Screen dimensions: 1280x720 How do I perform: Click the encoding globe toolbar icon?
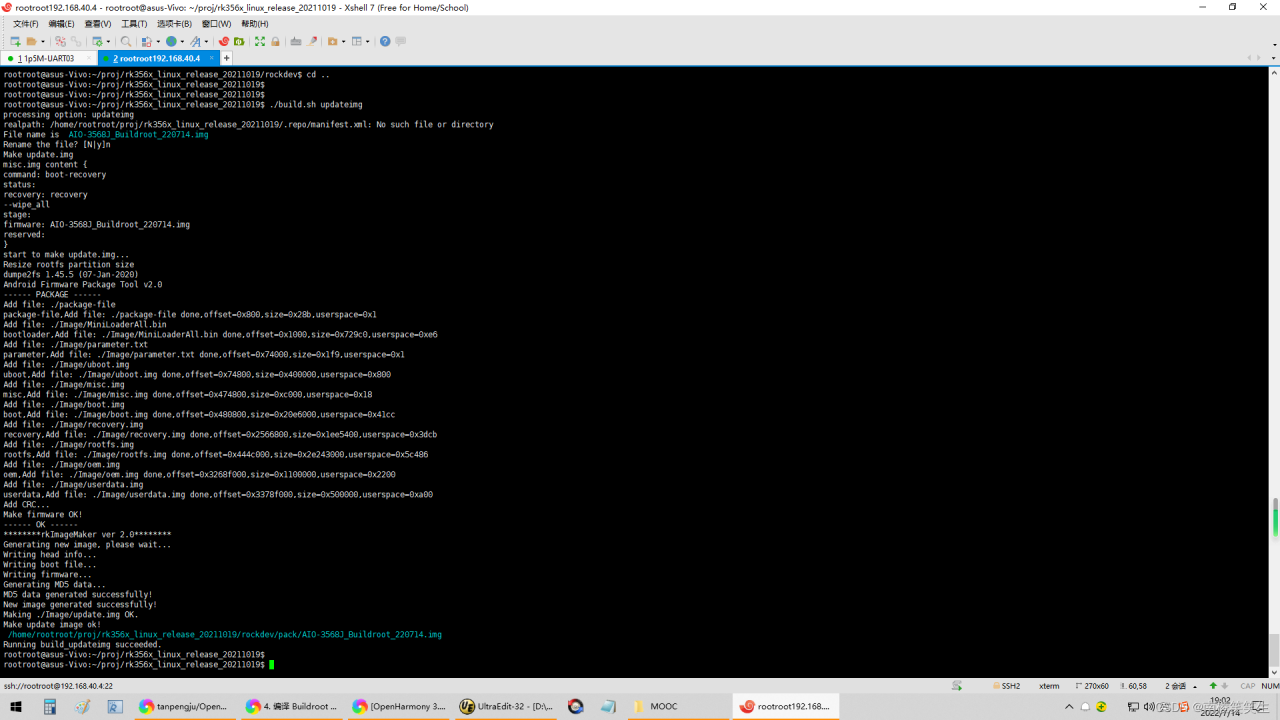pyautogui.click(x=171, y=41)
